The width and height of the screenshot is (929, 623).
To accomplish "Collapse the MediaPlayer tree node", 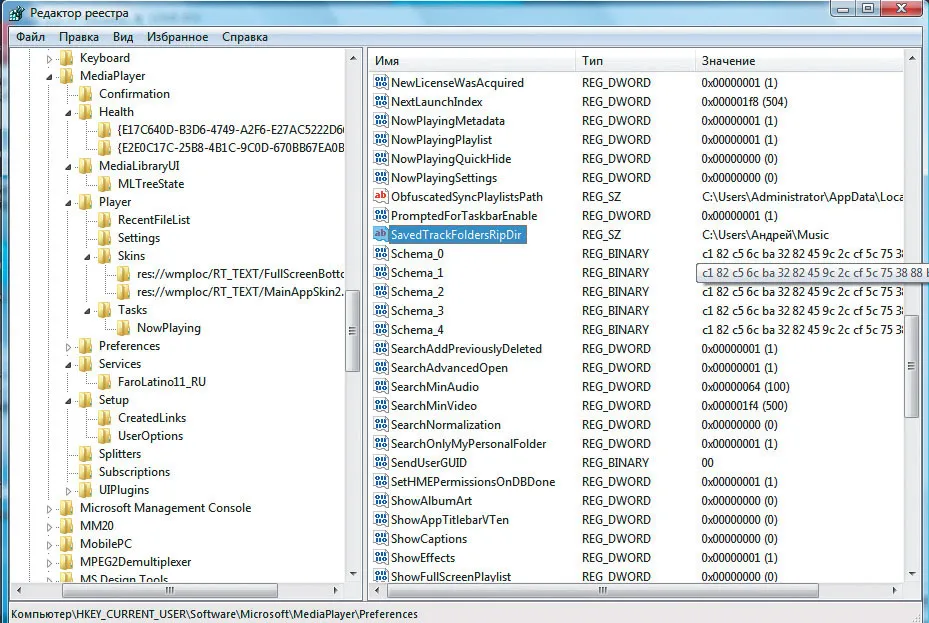I will pyautogui.click(x=50, y=76).
